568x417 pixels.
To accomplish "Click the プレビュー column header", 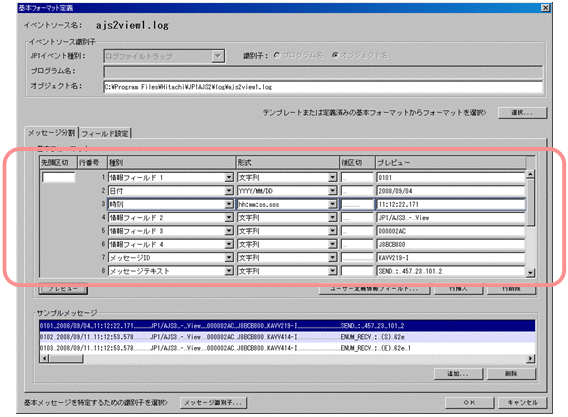I will click(451, 163).
